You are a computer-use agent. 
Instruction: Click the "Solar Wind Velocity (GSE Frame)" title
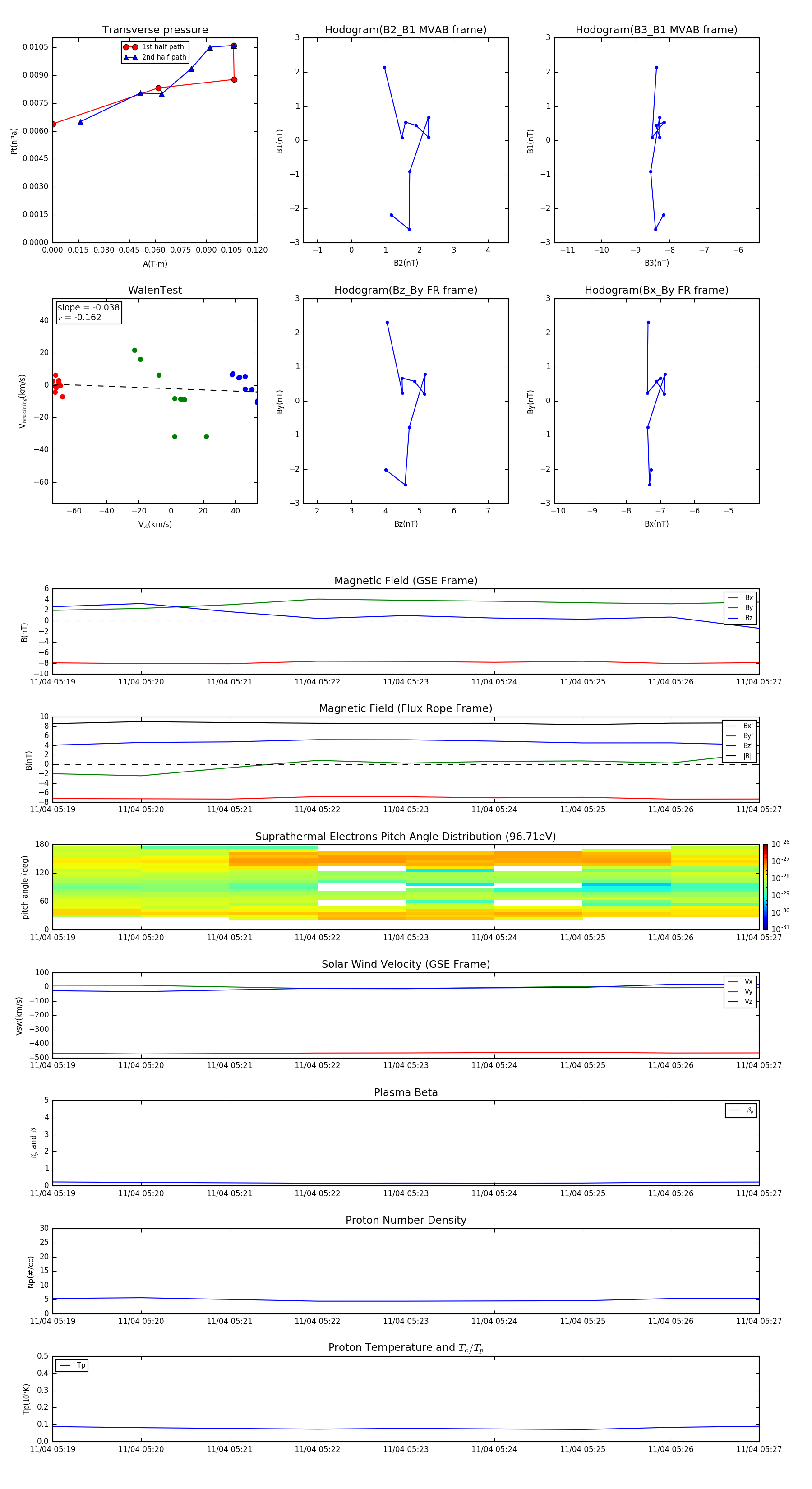[406, 965]
